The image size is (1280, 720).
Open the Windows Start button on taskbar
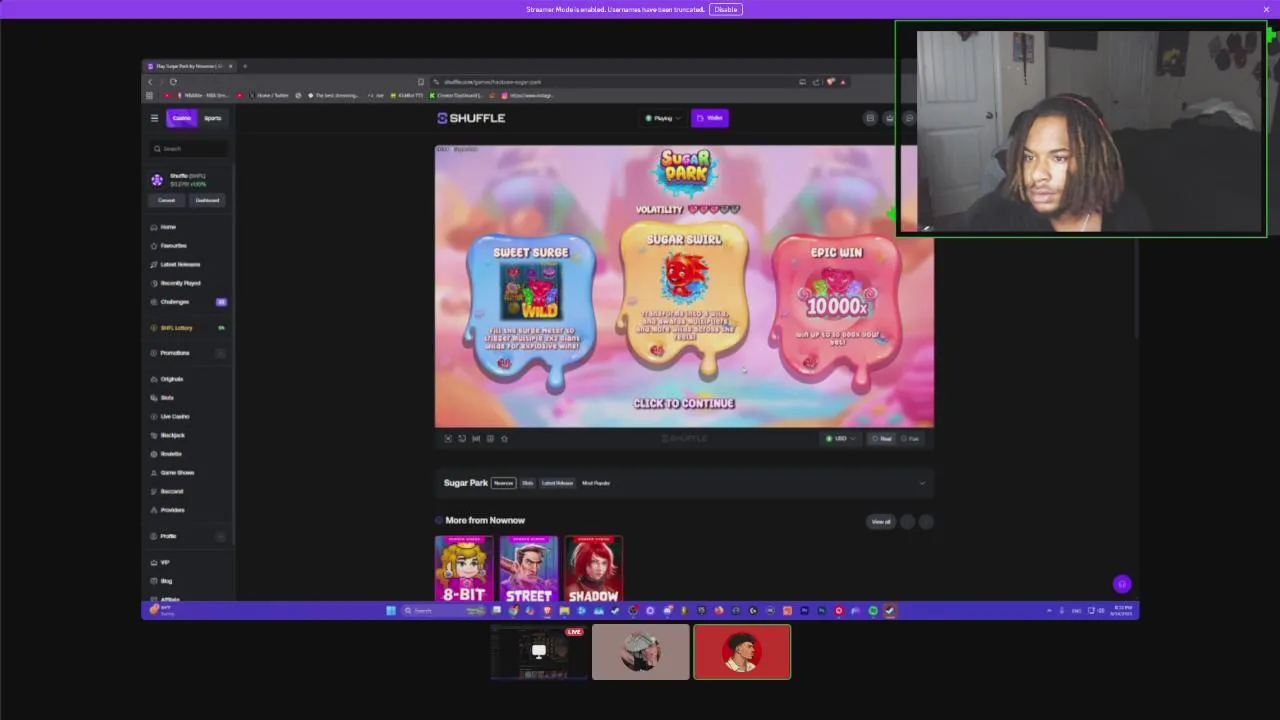pos(391,610)
